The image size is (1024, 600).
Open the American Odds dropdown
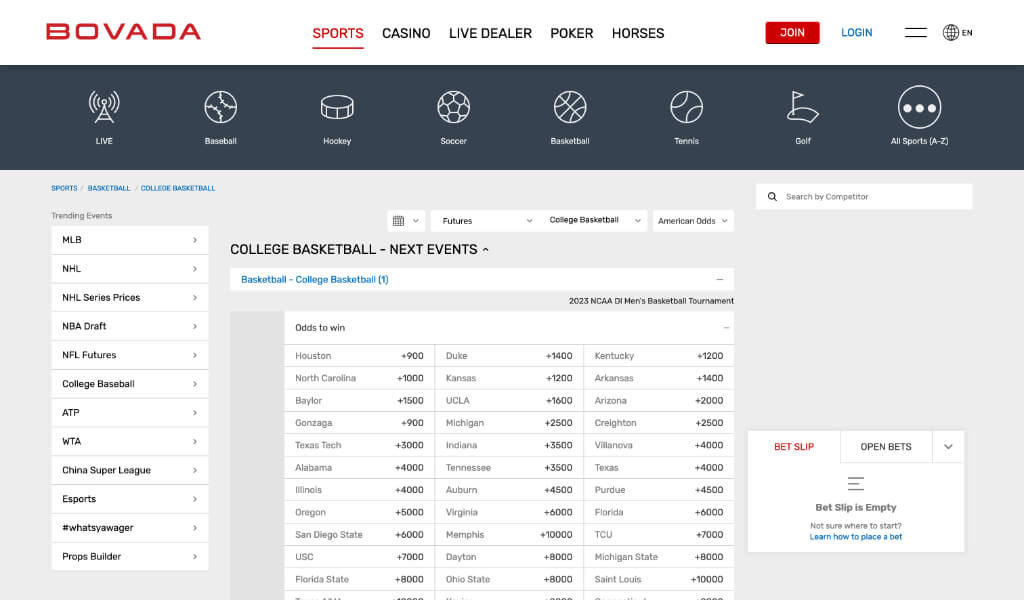coord(693,221)
